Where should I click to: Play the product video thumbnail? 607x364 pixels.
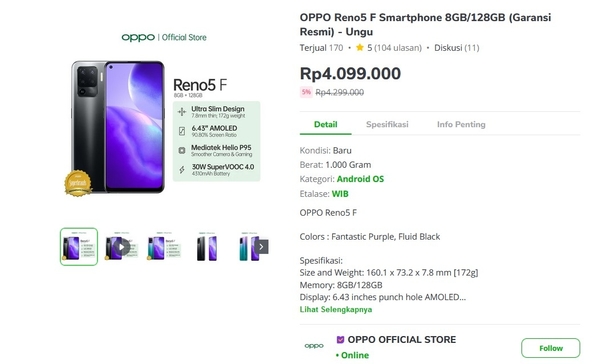pyautogui.click(x=121, y=247)
